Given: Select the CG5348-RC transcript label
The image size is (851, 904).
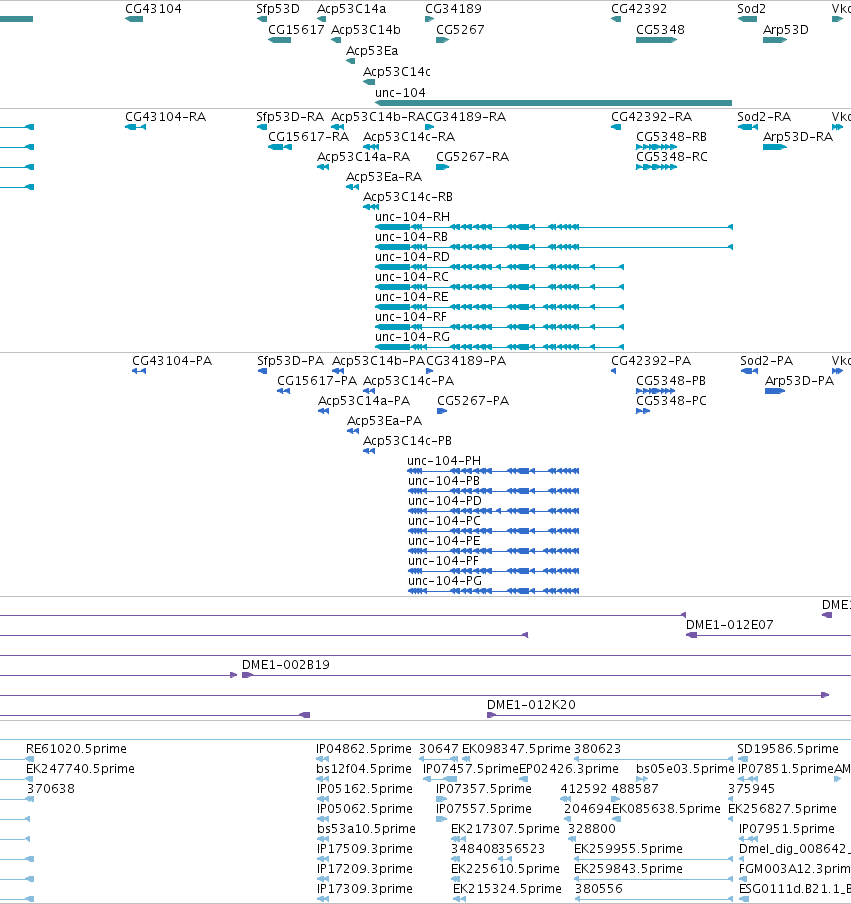Looking at the screenshot, I should pyautogui.click(x=672, y=157).
